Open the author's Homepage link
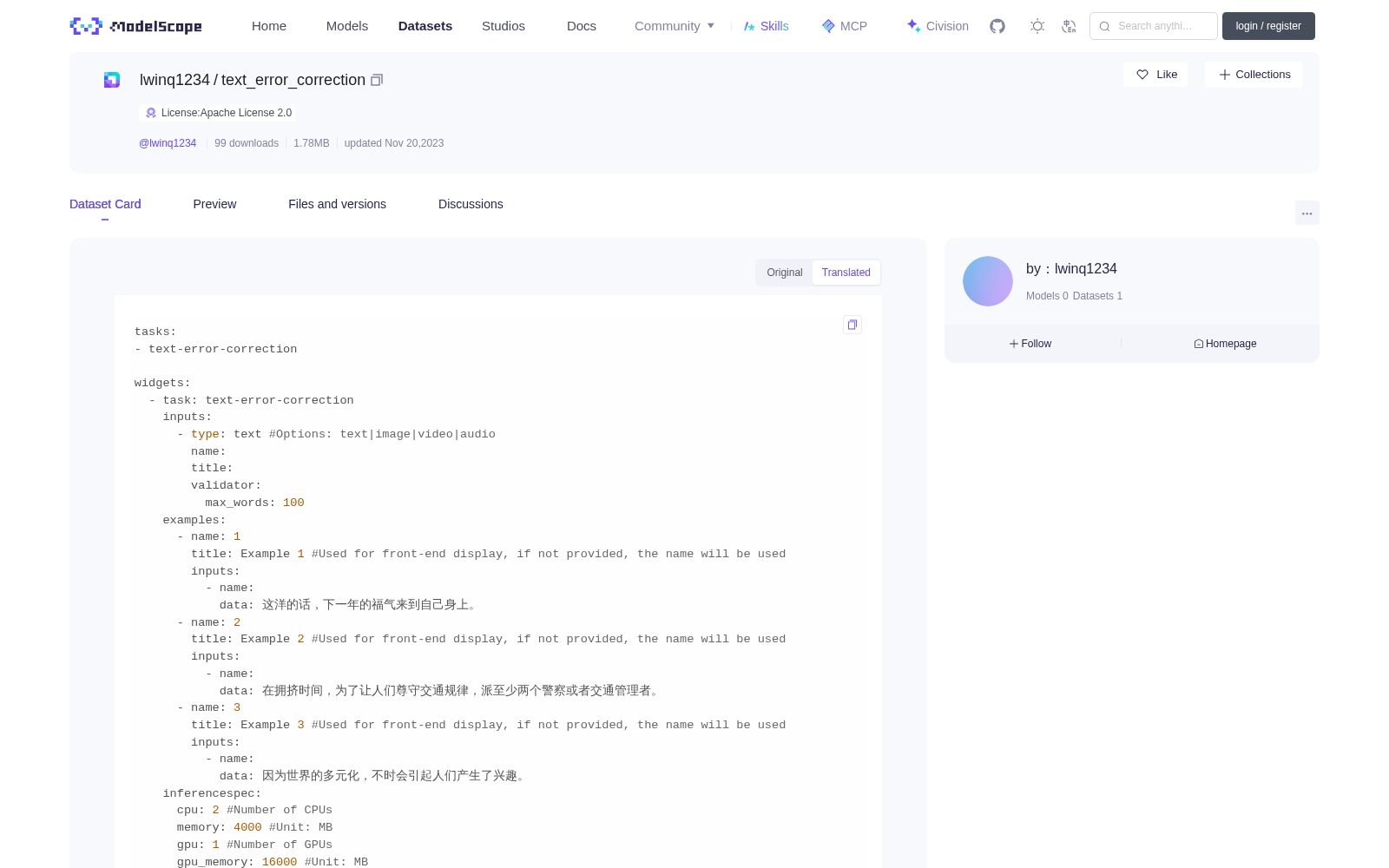 (x=1225, y=344)
